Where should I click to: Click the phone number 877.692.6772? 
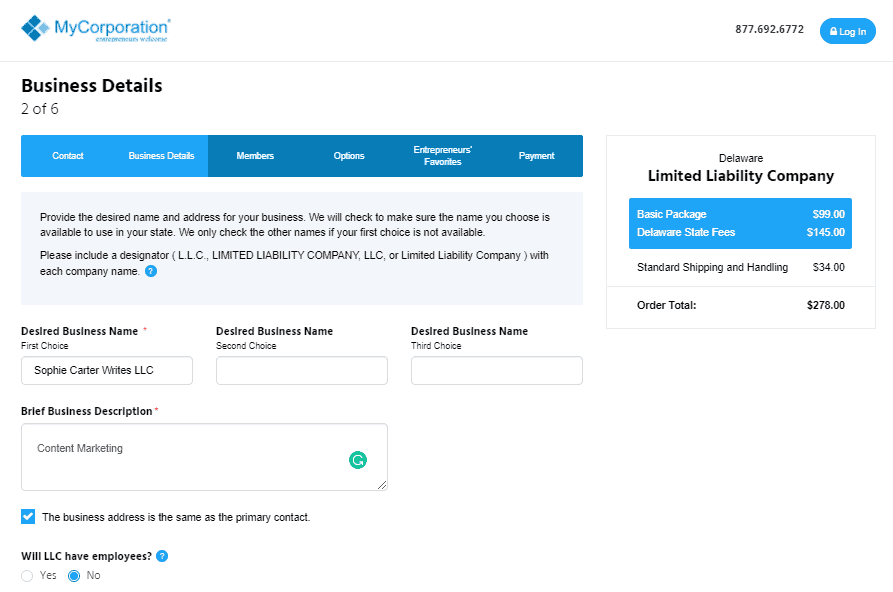769,29
